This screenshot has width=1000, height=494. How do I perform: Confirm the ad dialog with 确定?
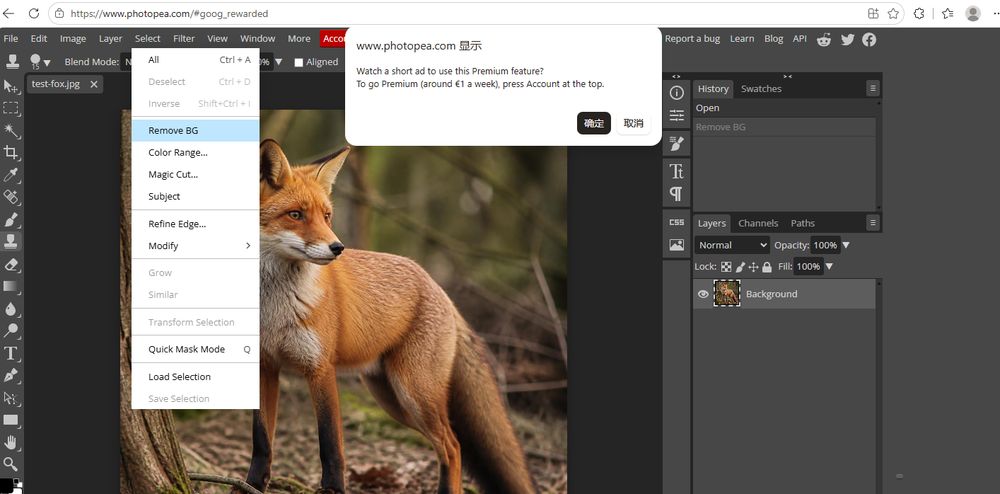(x=594, y=124)
